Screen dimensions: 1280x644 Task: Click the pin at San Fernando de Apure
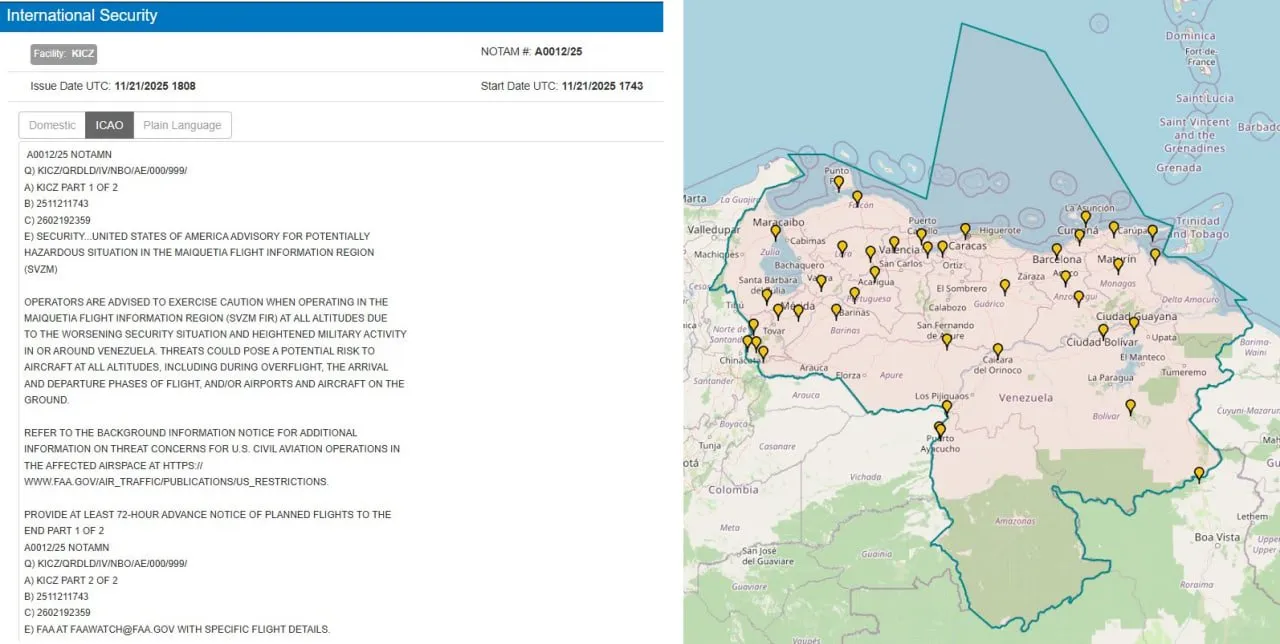pos(947,340)
